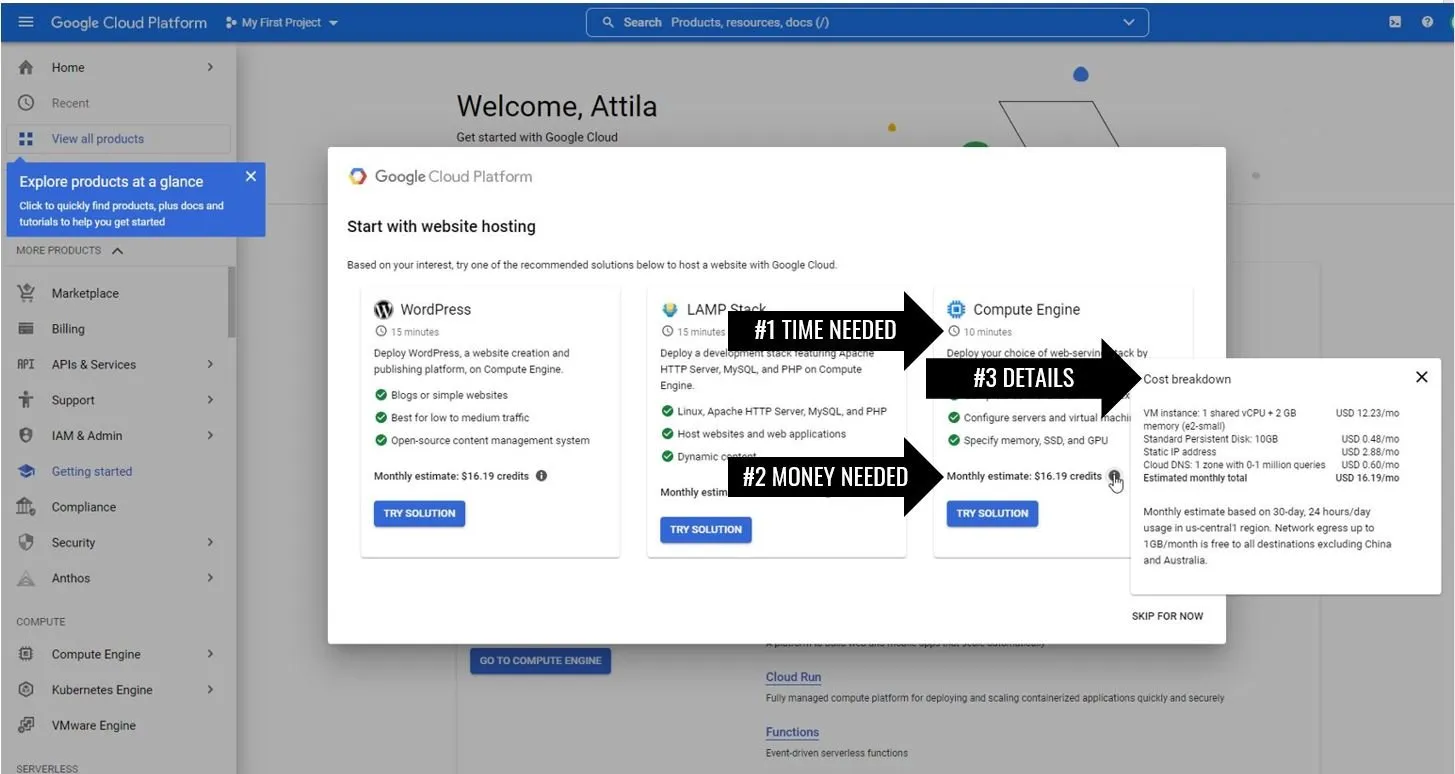Click the Kubernetes Engine hexagon icon

pyautogui.click(x=26, y=690)
